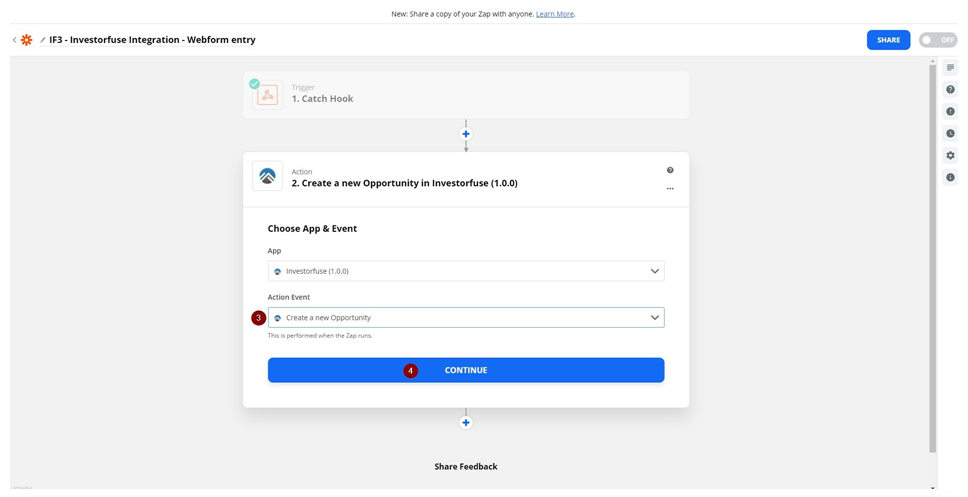Open Zapier home via orange asterisk logo
This screenshot has height=497, width=968.
[x=27, y=40]
